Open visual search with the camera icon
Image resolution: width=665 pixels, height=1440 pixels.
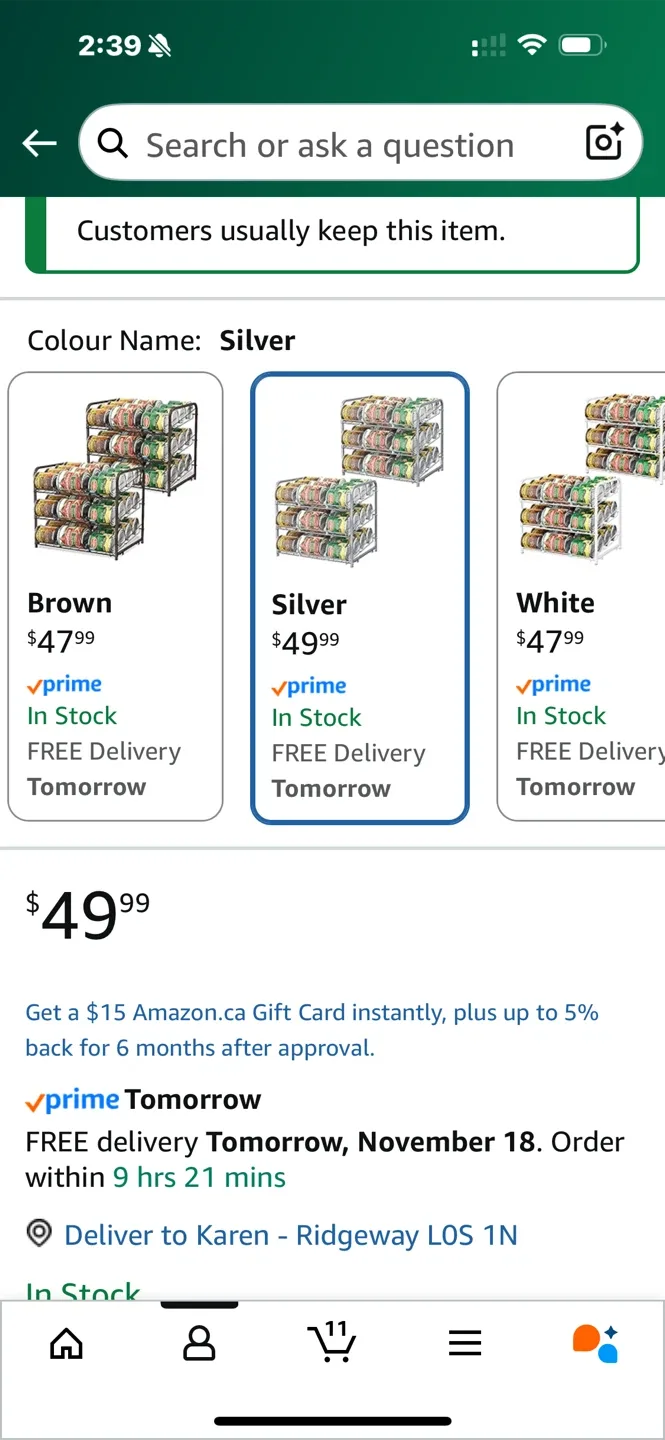(603, 143)
